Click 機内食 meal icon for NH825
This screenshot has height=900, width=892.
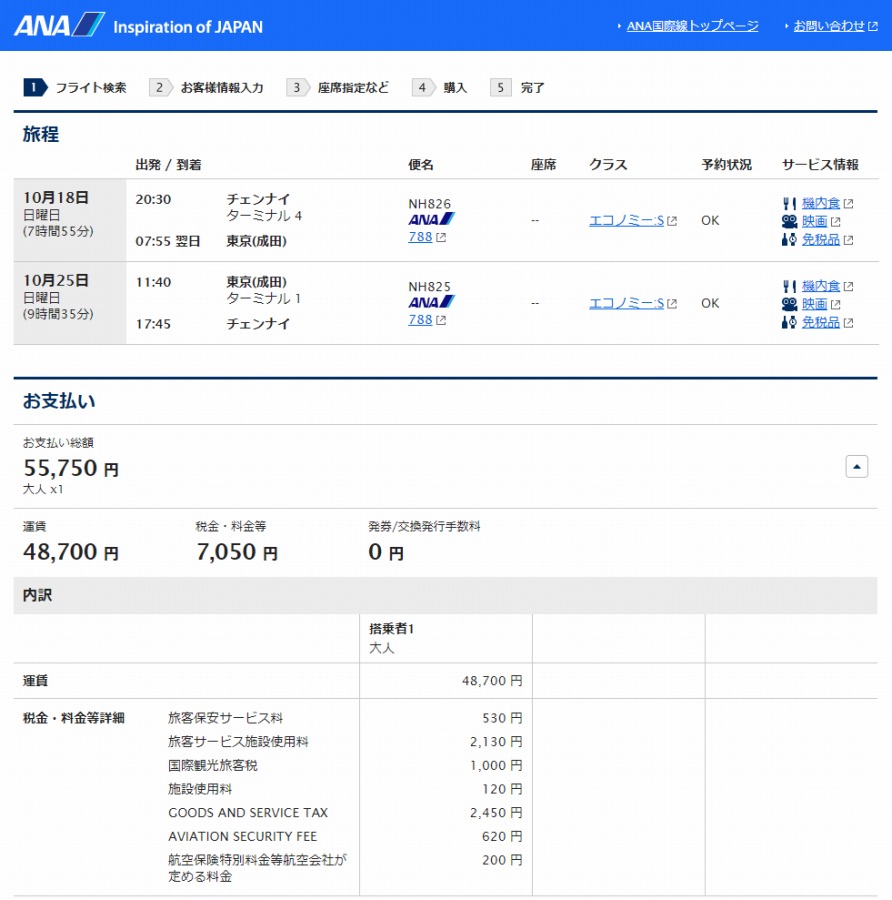click(789, 286)
